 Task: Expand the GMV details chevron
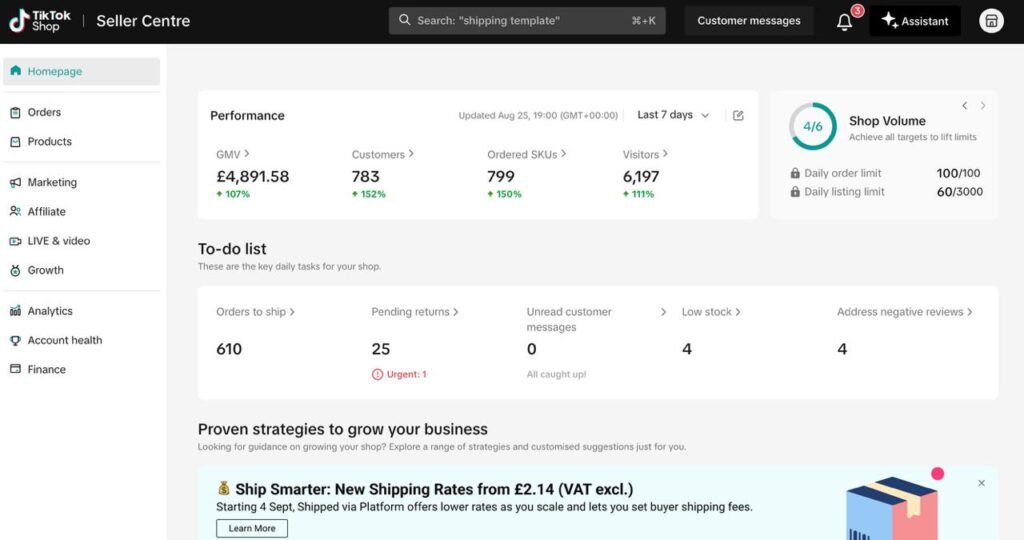pos(247,154)
